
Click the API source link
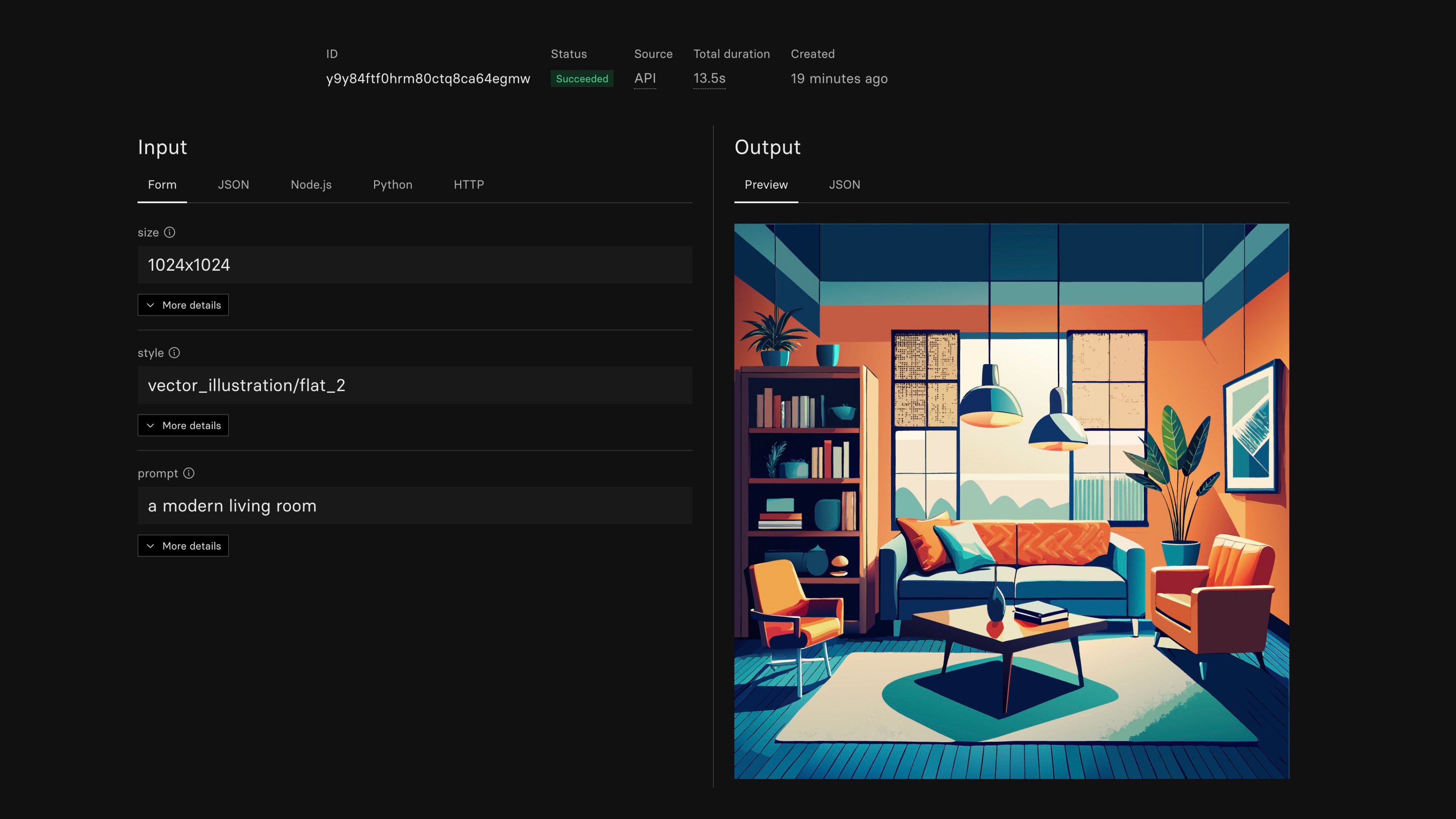click(x=645, y=79)
